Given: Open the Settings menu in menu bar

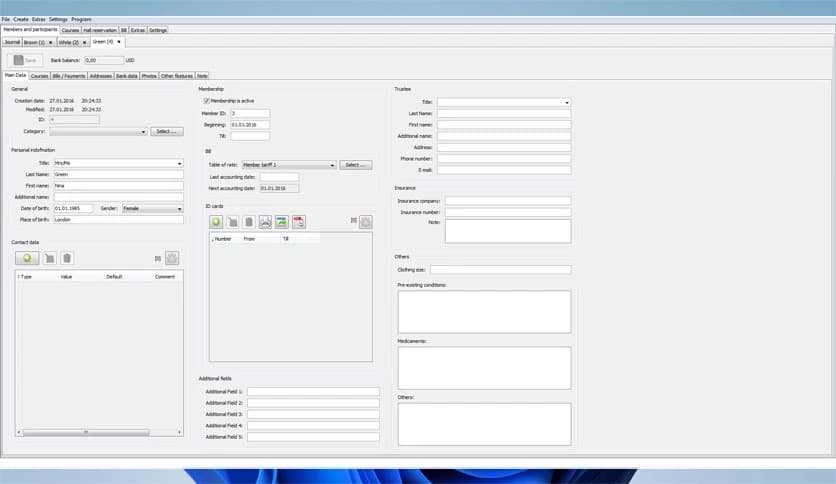Looking at the screenshot, I should pos(58,19).
